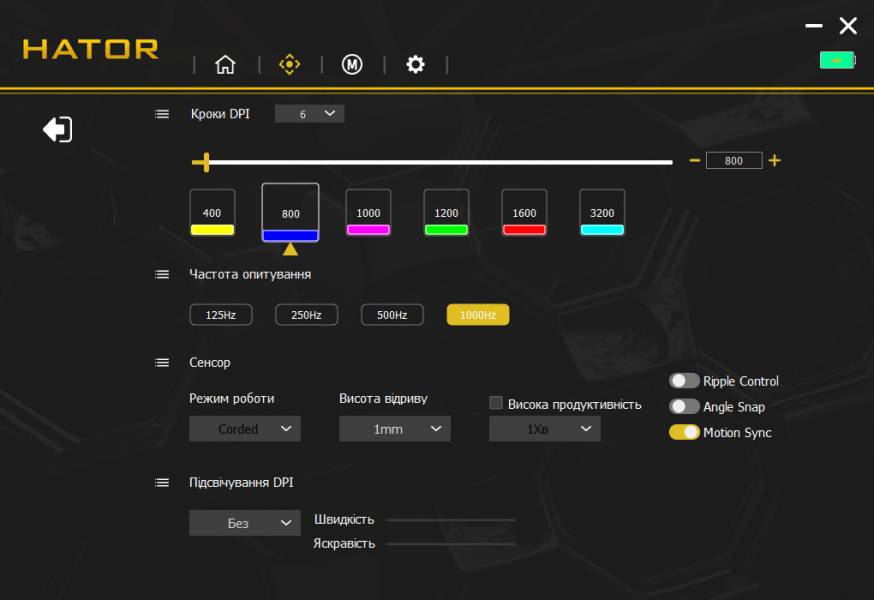874x600 pixels.
Task: Open the Висота відриву 1mm dropdown
Action: [395, 429]
